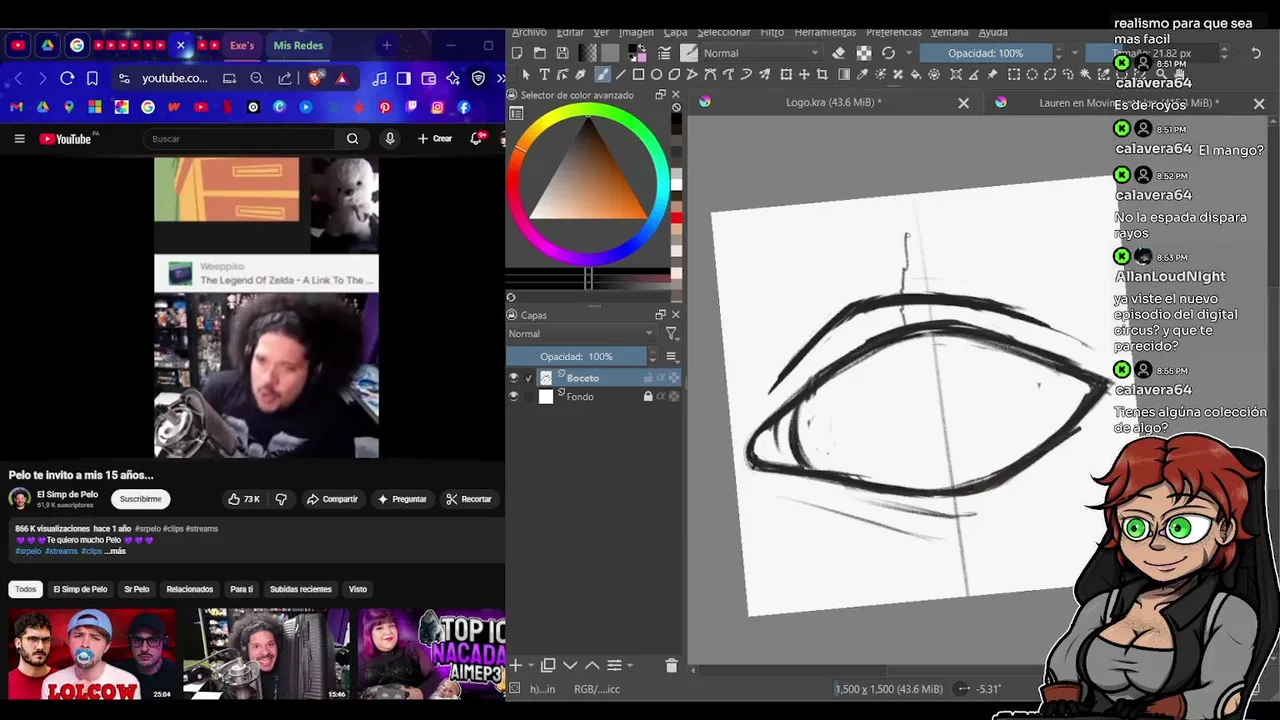Open the brush preset chooser in Krita

click(x=689, y=53)
